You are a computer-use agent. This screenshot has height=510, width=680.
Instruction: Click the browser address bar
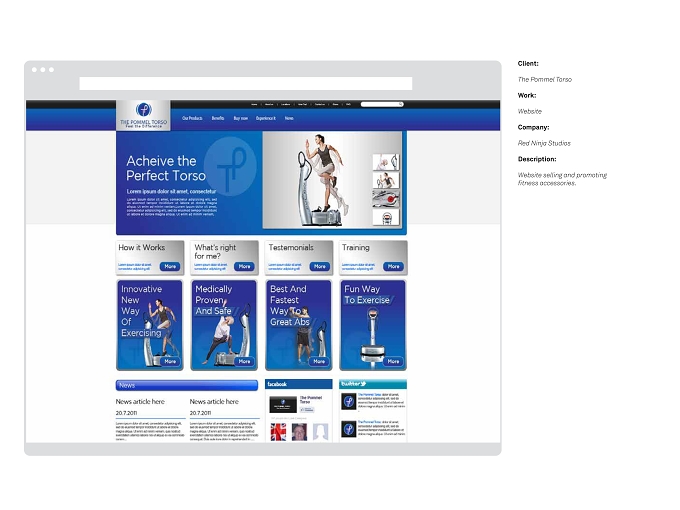(245, 83)
